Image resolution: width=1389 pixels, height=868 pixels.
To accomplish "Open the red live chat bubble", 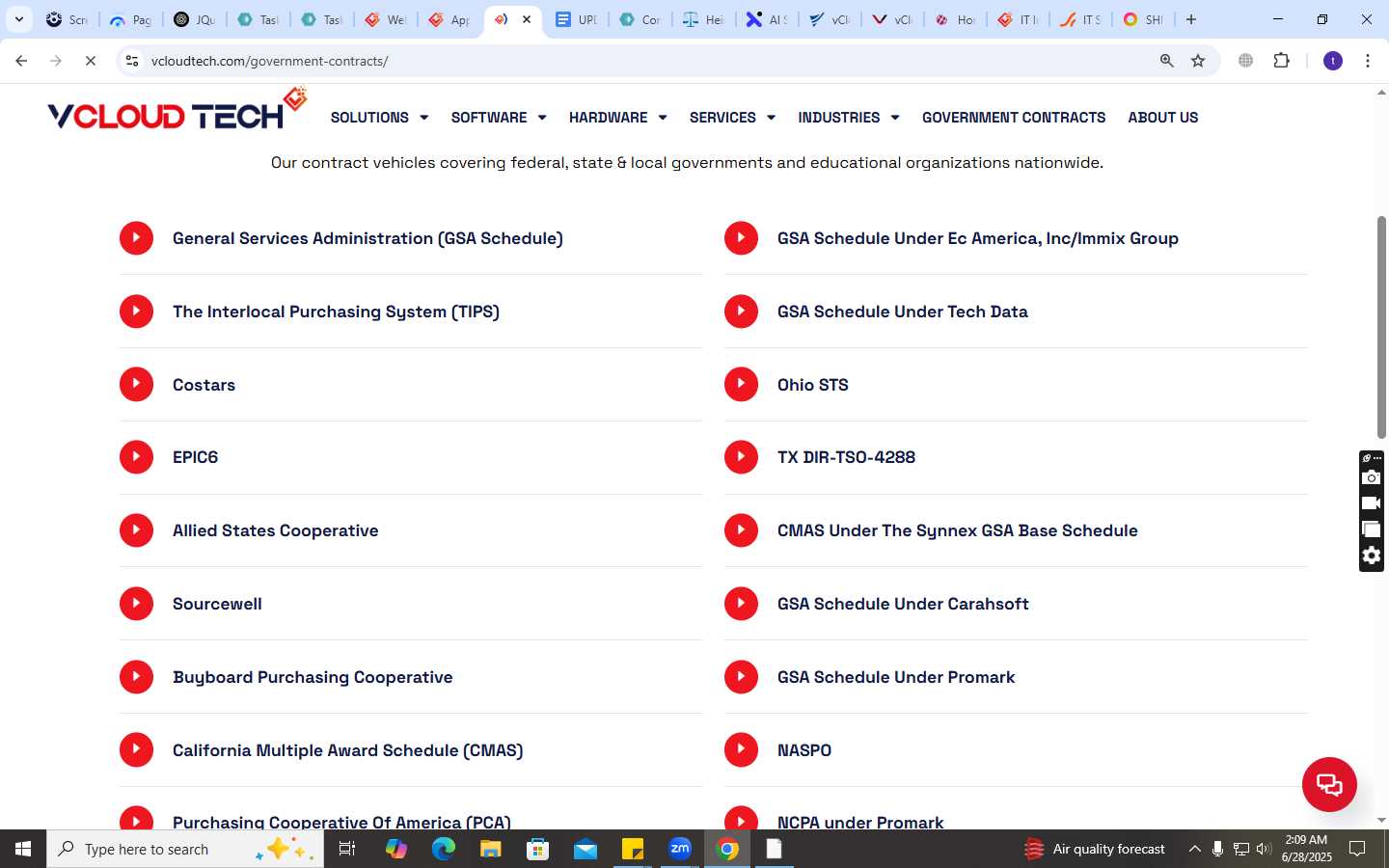I will 1329,784.
